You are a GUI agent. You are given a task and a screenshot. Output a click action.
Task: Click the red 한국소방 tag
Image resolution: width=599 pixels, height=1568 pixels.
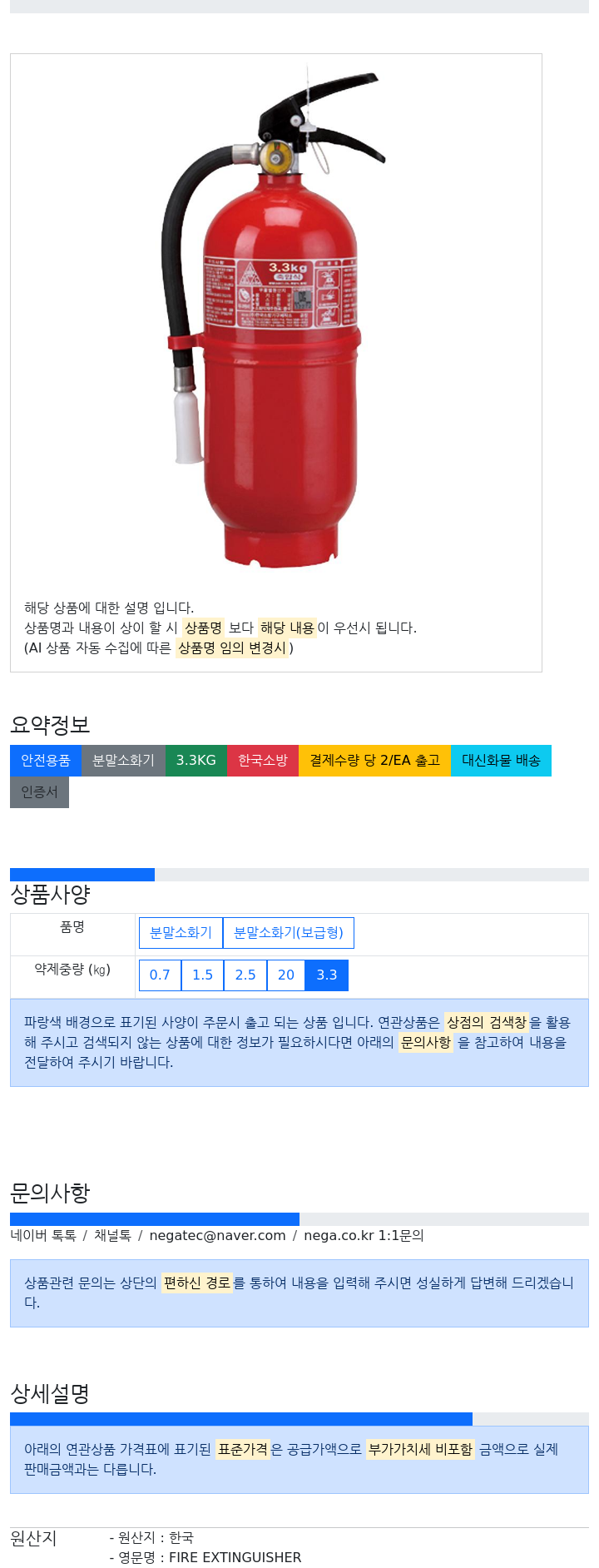[263, 761]
